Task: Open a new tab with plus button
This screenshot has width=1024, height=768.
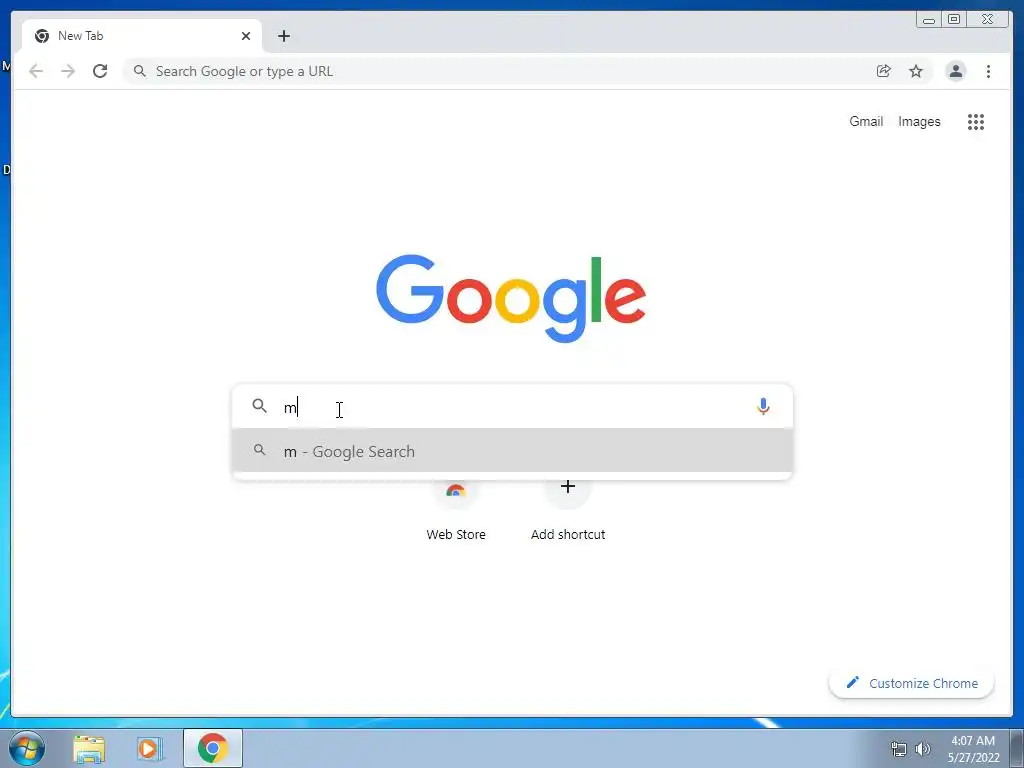Action: 283,36
